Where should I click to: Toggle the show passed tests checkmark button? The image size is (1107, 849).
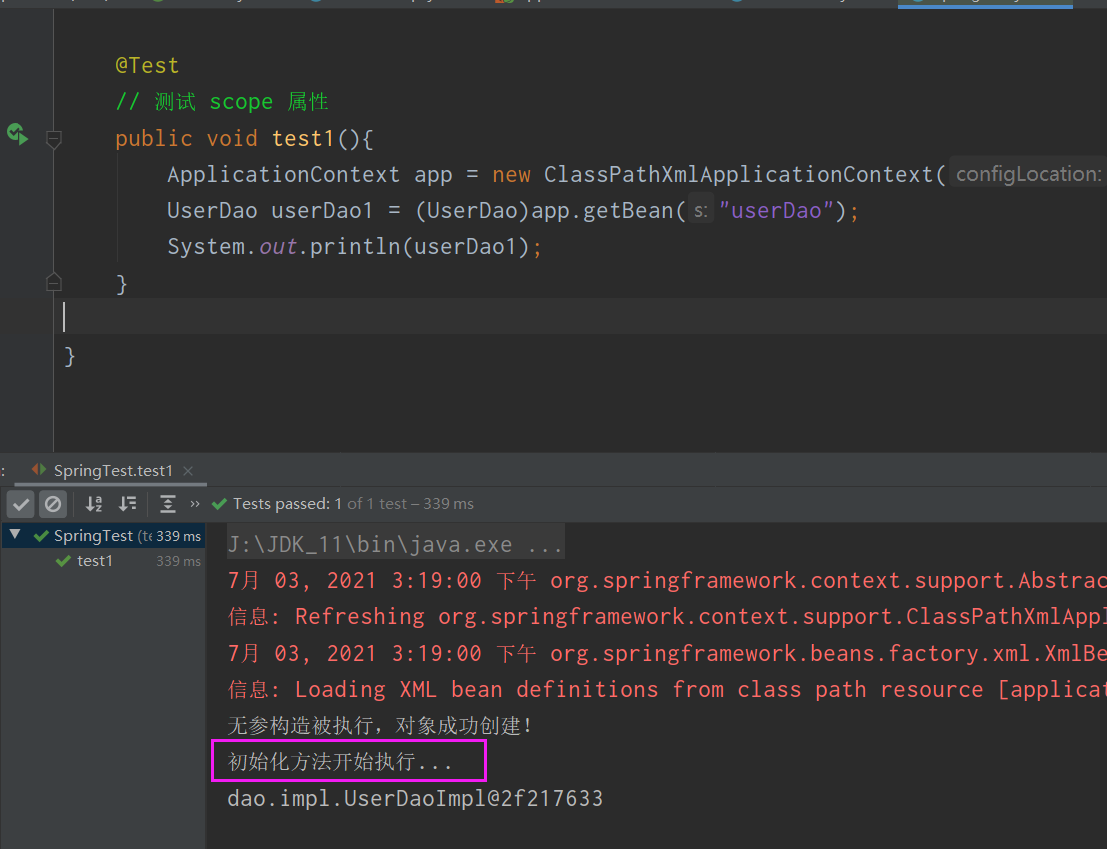pyautogui.click(x=20, y=504)
